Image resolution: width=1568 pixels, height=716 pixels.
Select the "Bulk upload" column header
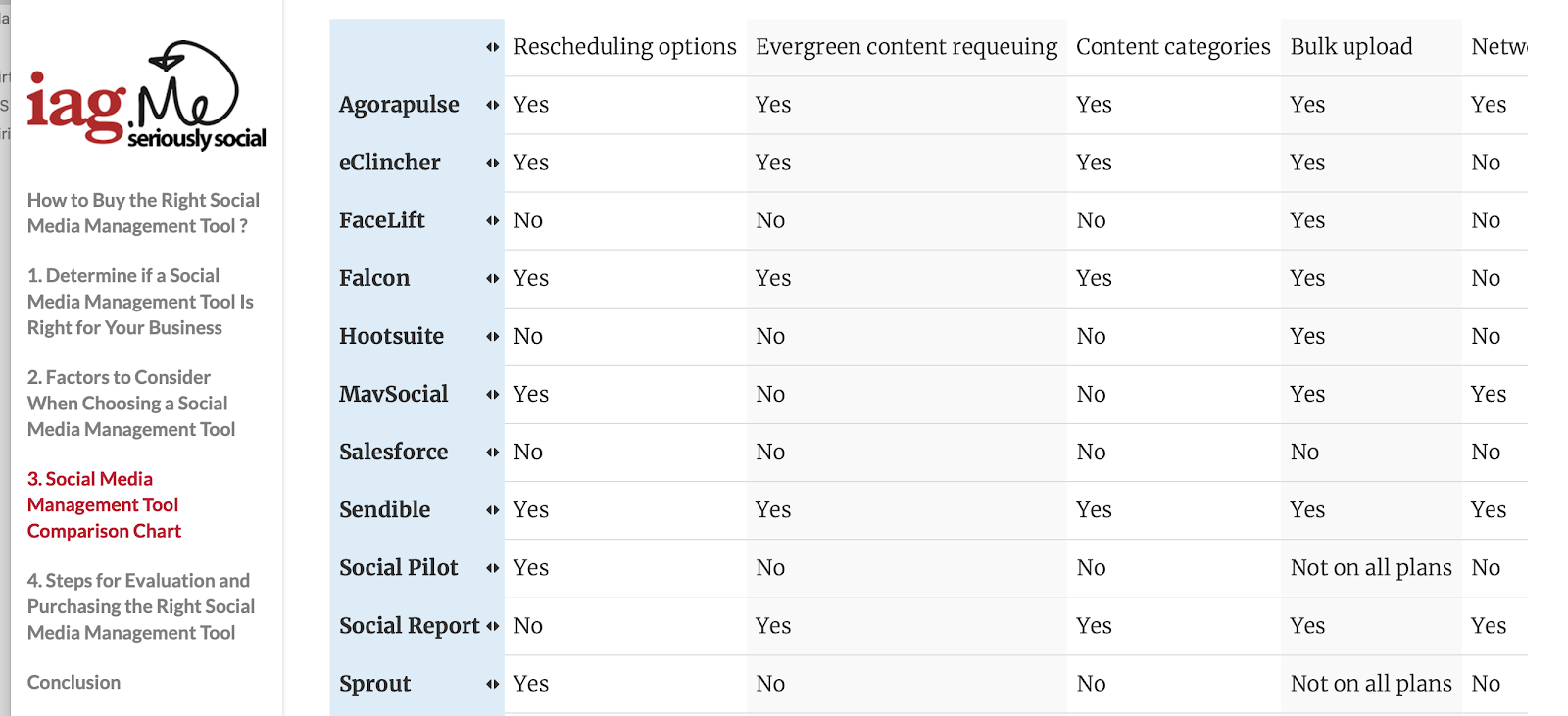[1350, 47]
